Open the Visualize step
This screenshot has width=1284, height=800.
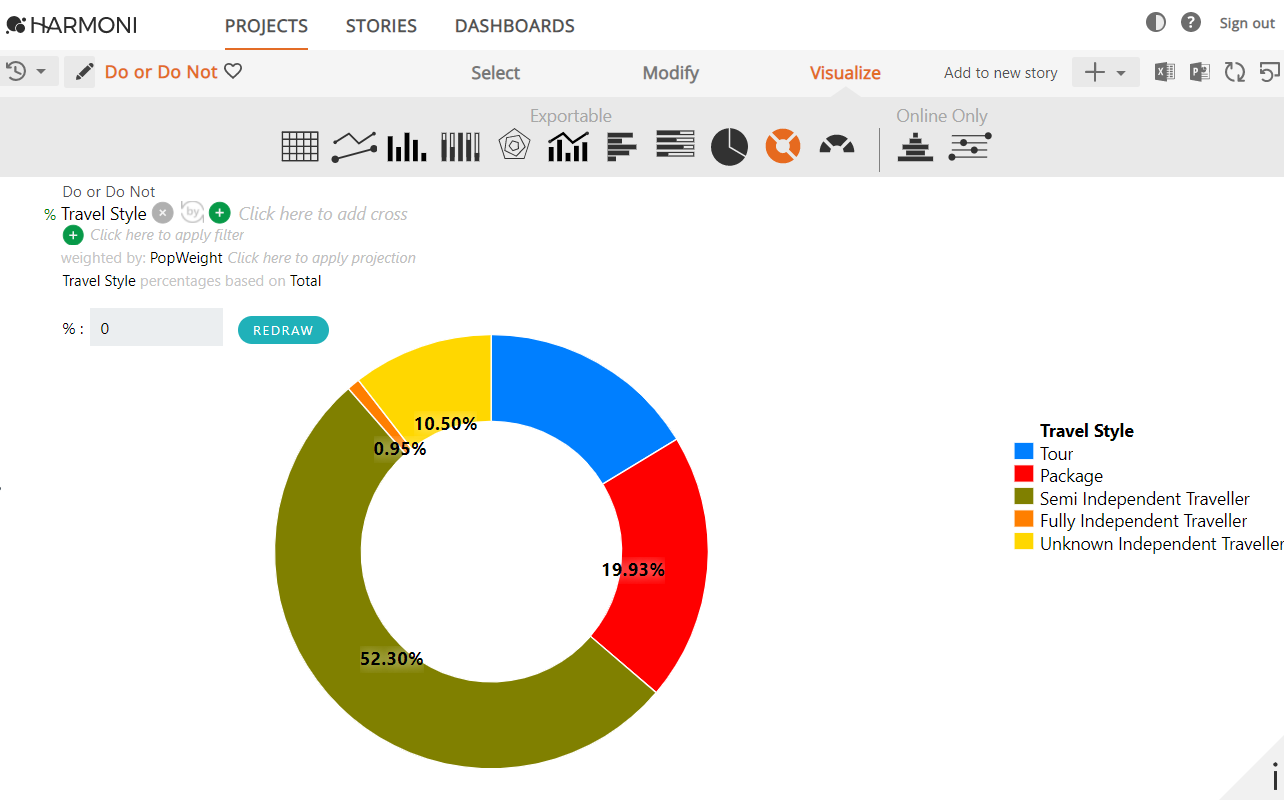(845, 73)
